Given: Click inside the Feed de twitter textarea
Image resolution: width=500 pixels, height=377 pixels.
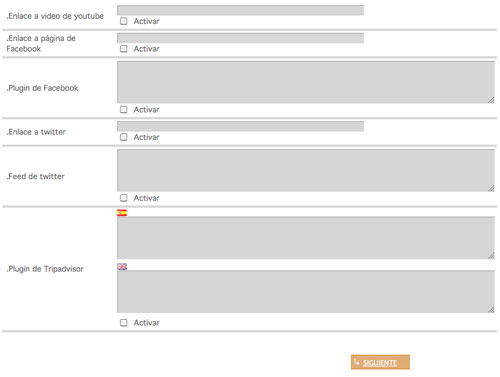Looking at the screenshot, I should pyautogui.click(x=306, y=170).
